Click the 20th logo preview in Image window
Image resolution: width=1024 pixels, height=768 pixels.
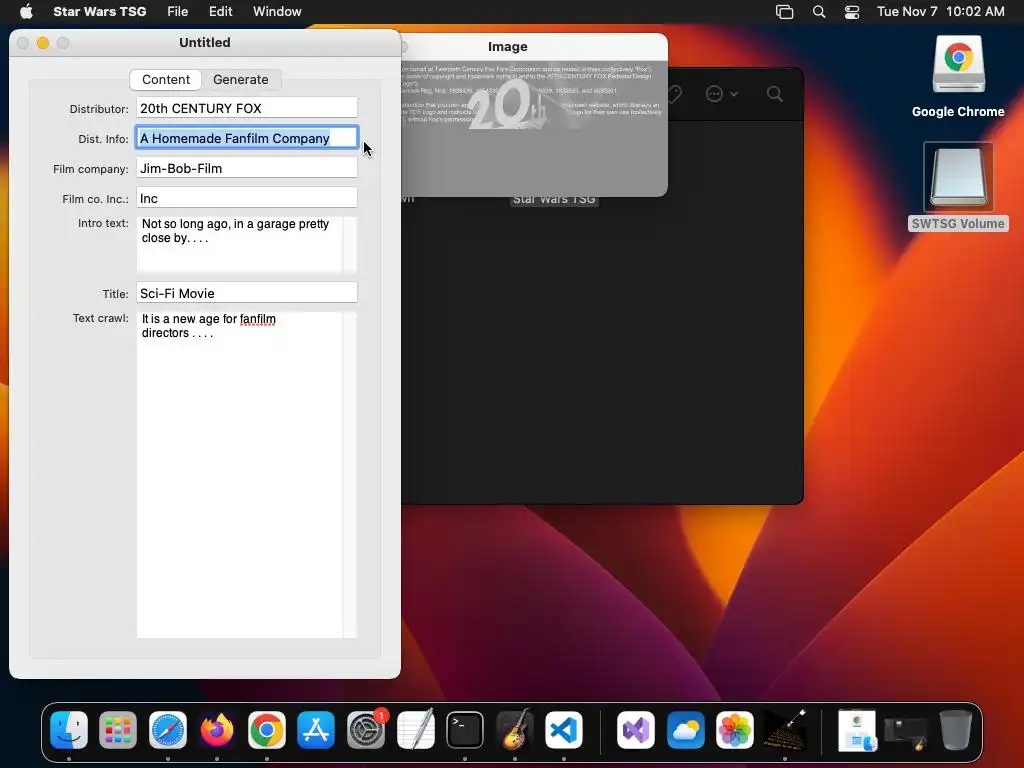pos(509,104)
